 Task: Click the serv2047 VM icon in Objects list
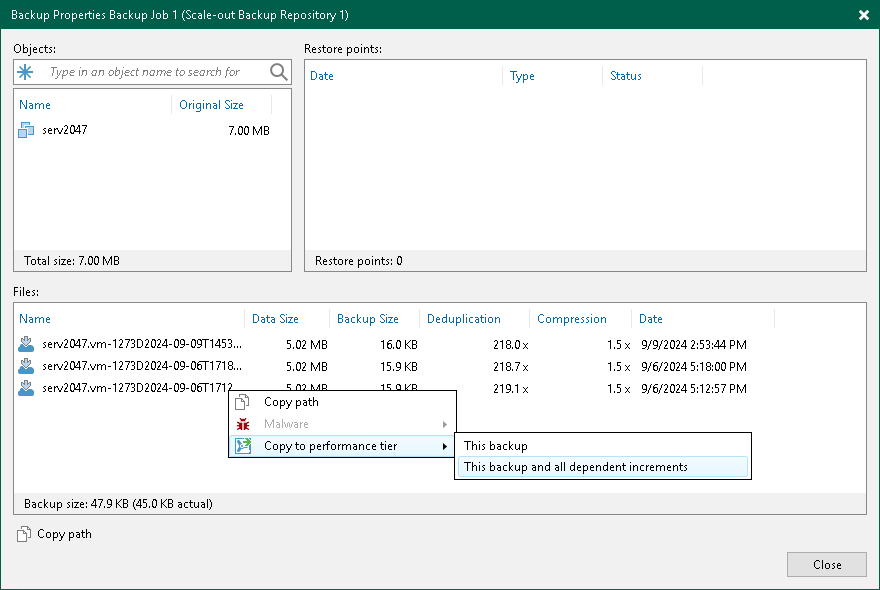pos(25,130)
